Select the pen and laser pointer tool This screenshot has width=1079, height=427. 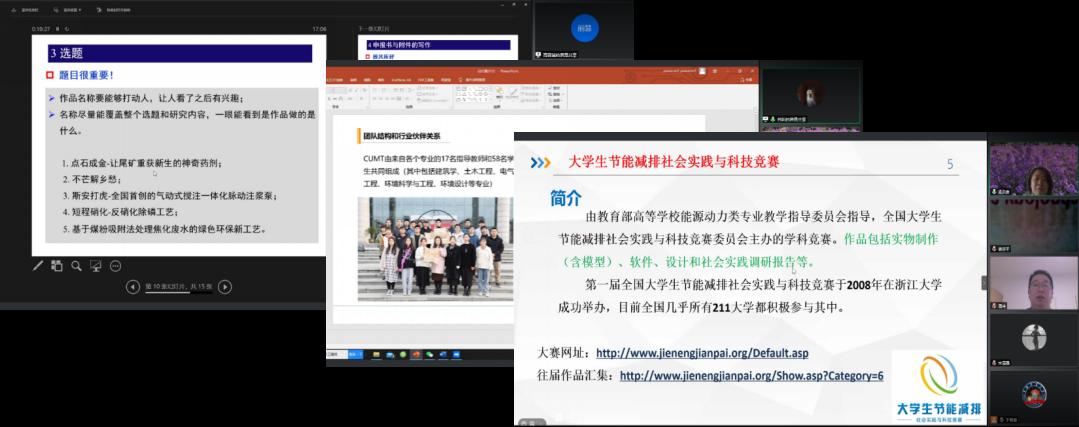[x=38, y=266]
